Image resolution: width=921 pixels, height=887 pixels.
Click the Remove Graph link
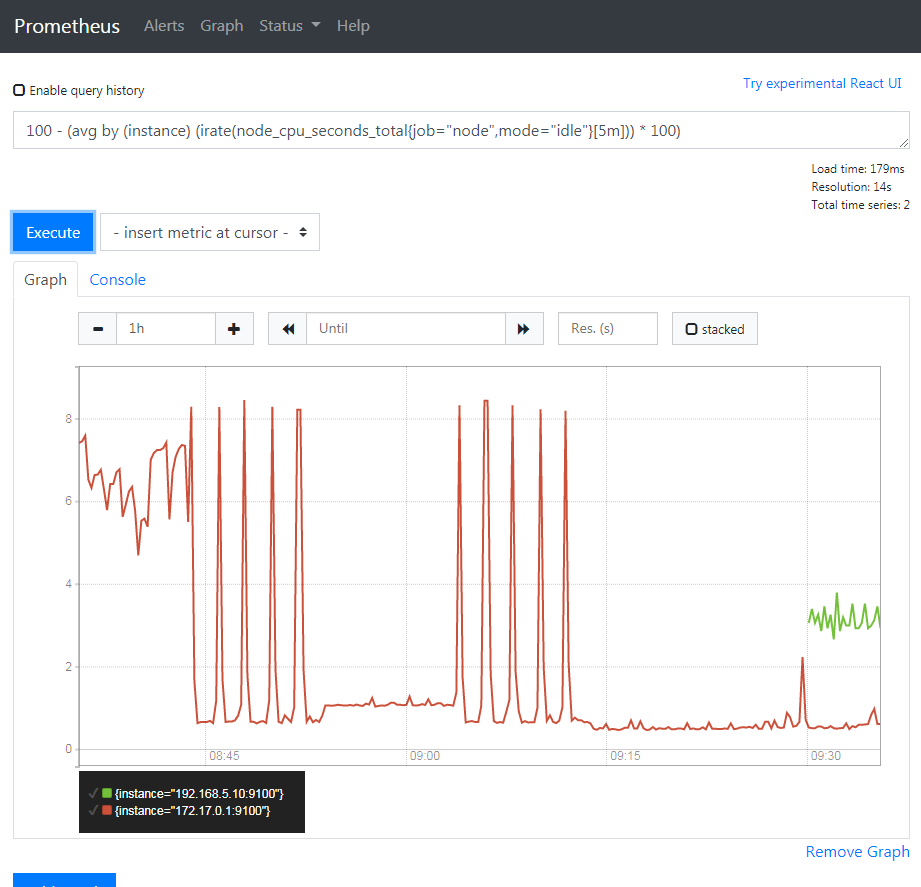pyautogui.click(x=857, y=851)
